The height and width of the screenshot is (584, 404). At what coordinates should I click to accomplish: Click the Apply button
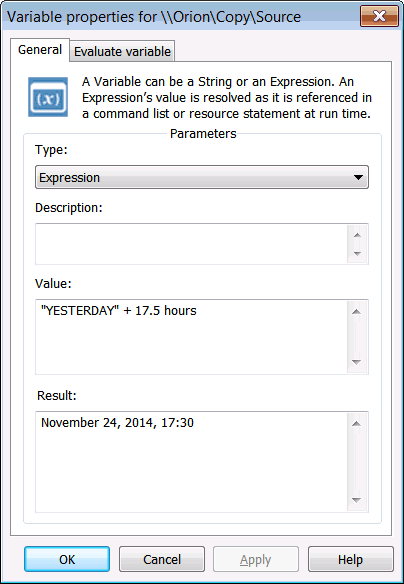[x=256, y=559]
